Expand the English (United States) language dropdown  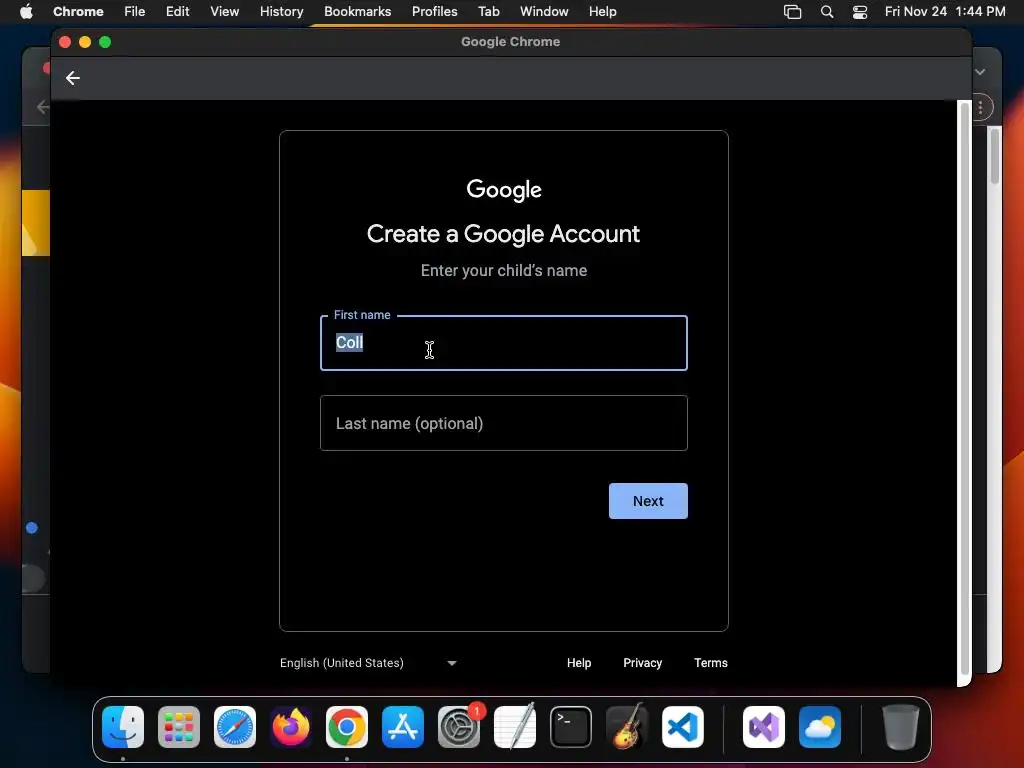click(368, 663)
